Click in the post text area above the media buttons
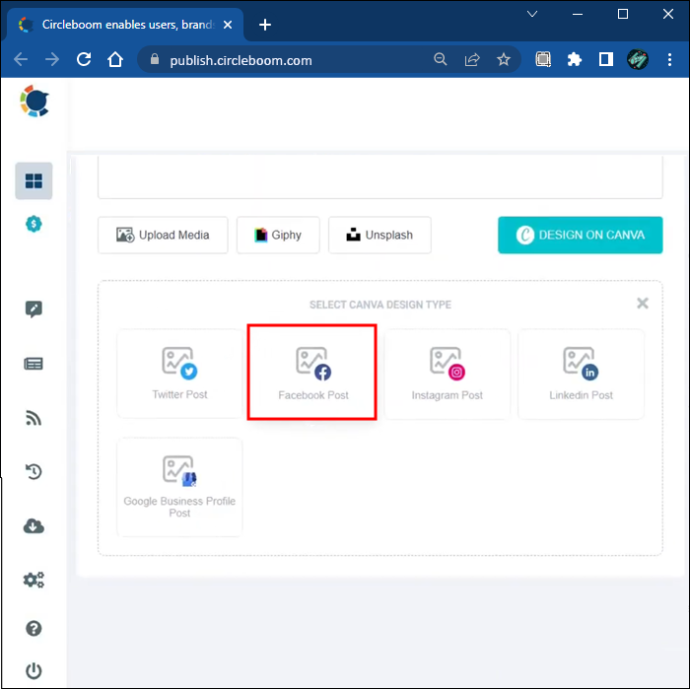This screenshot has height=689, width=690. (380, 177)
